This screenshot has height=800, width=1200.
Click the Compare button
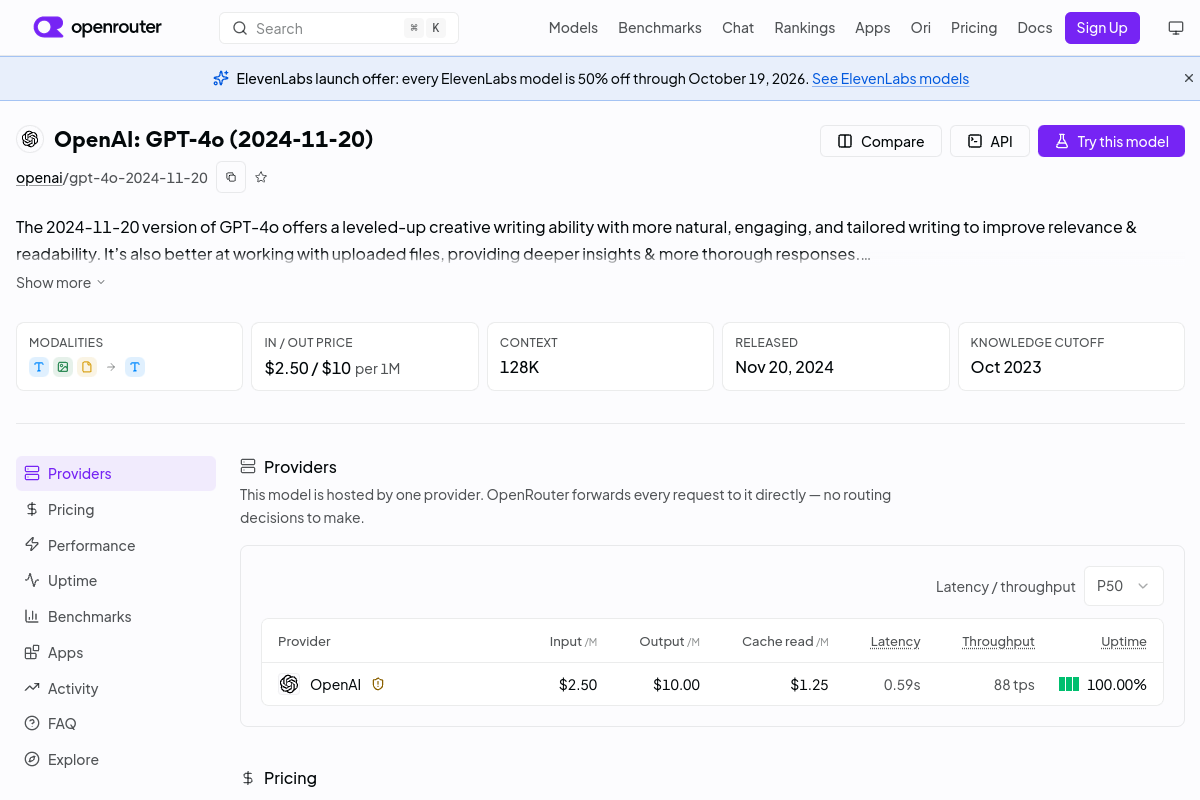pos(881,141)
